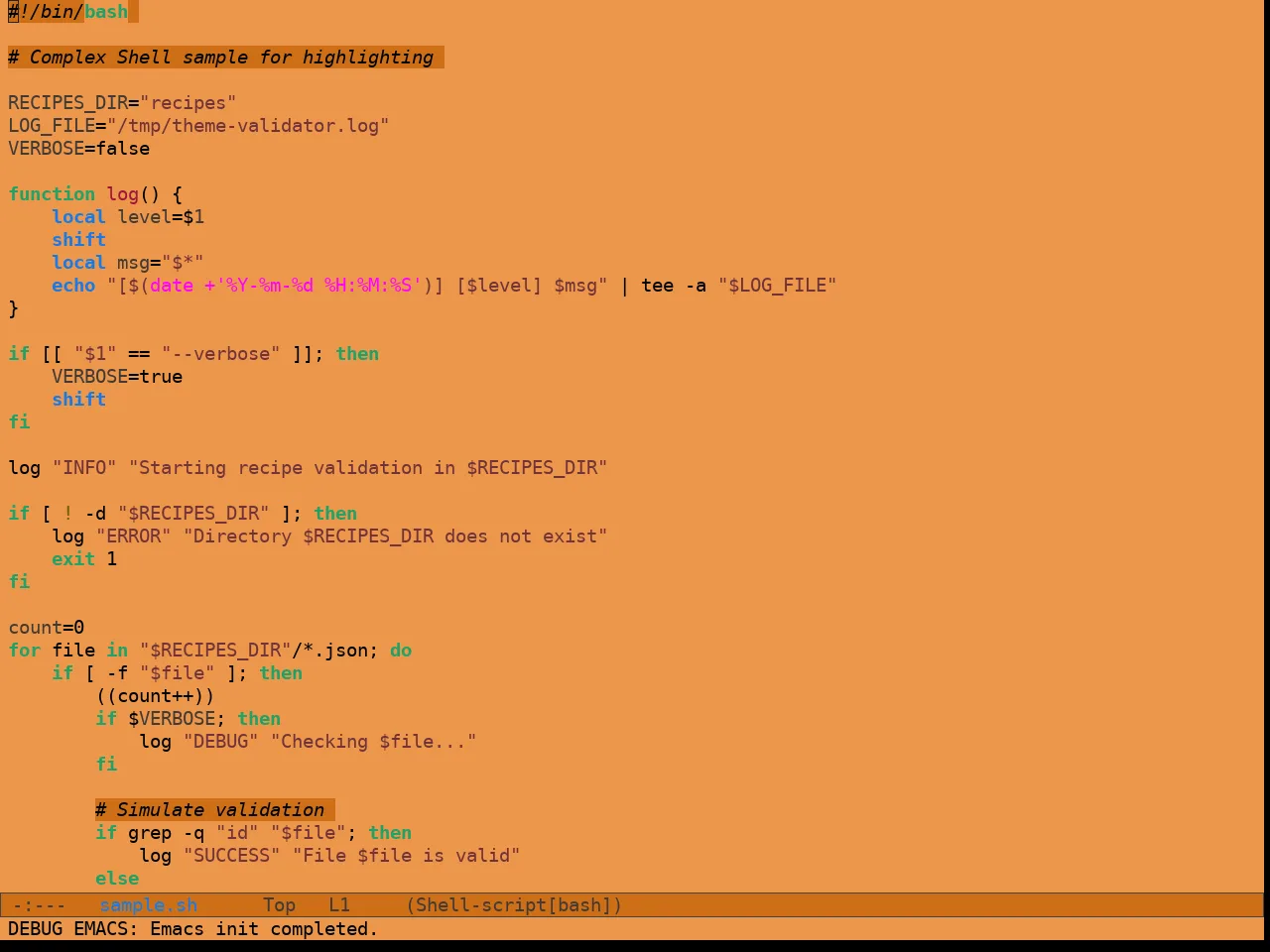The width and height of the screenshot is (1270, 952).
Task: Click the 'function log() {' line
Action: tap(95, 194)
